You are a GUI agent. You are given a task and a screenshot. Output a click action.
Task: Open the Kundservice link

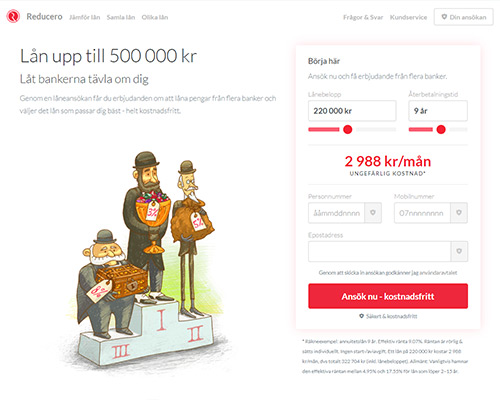tap(408, 17)
